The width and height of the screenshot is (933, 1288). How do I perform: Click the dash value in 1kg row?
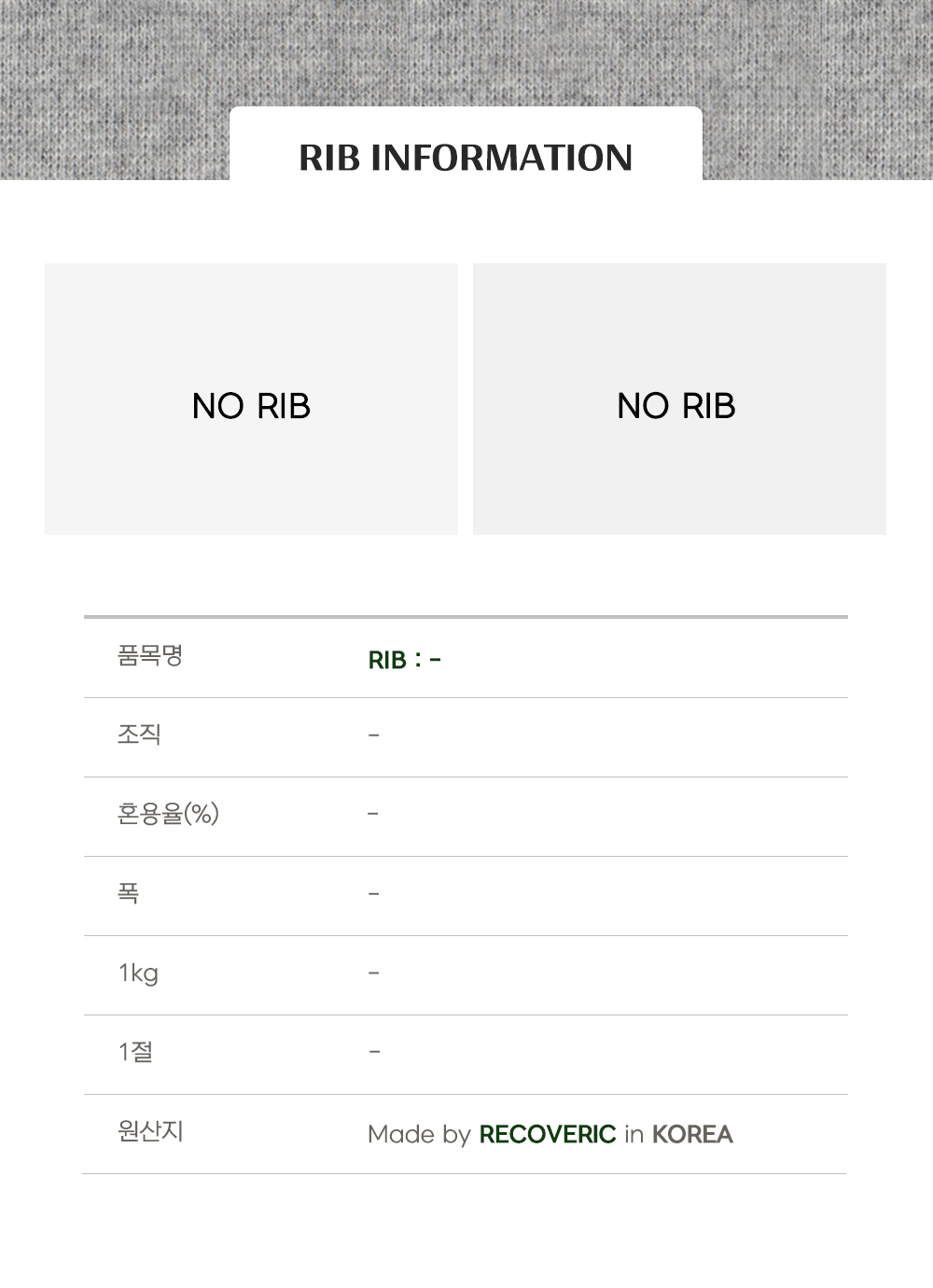[373, 973]
